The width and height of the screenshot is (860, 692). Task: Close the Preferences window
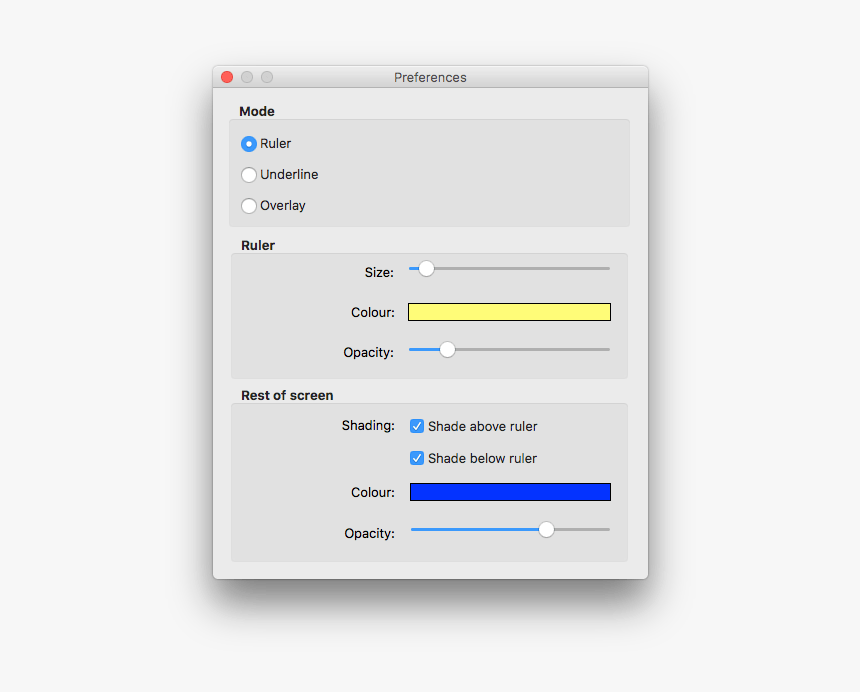227,76
